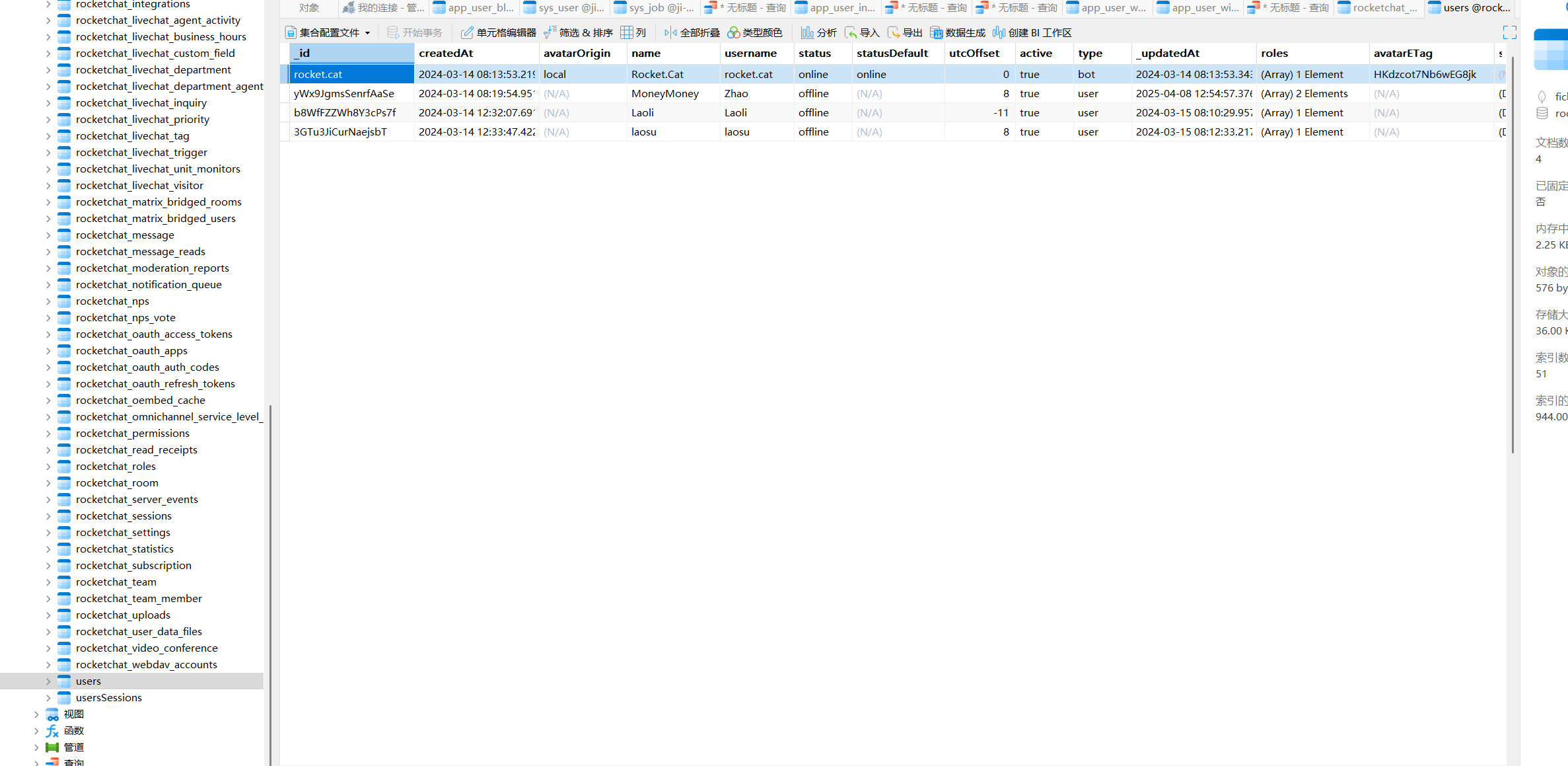Expand the 函数 (Functions) tree node

(36, 731)
